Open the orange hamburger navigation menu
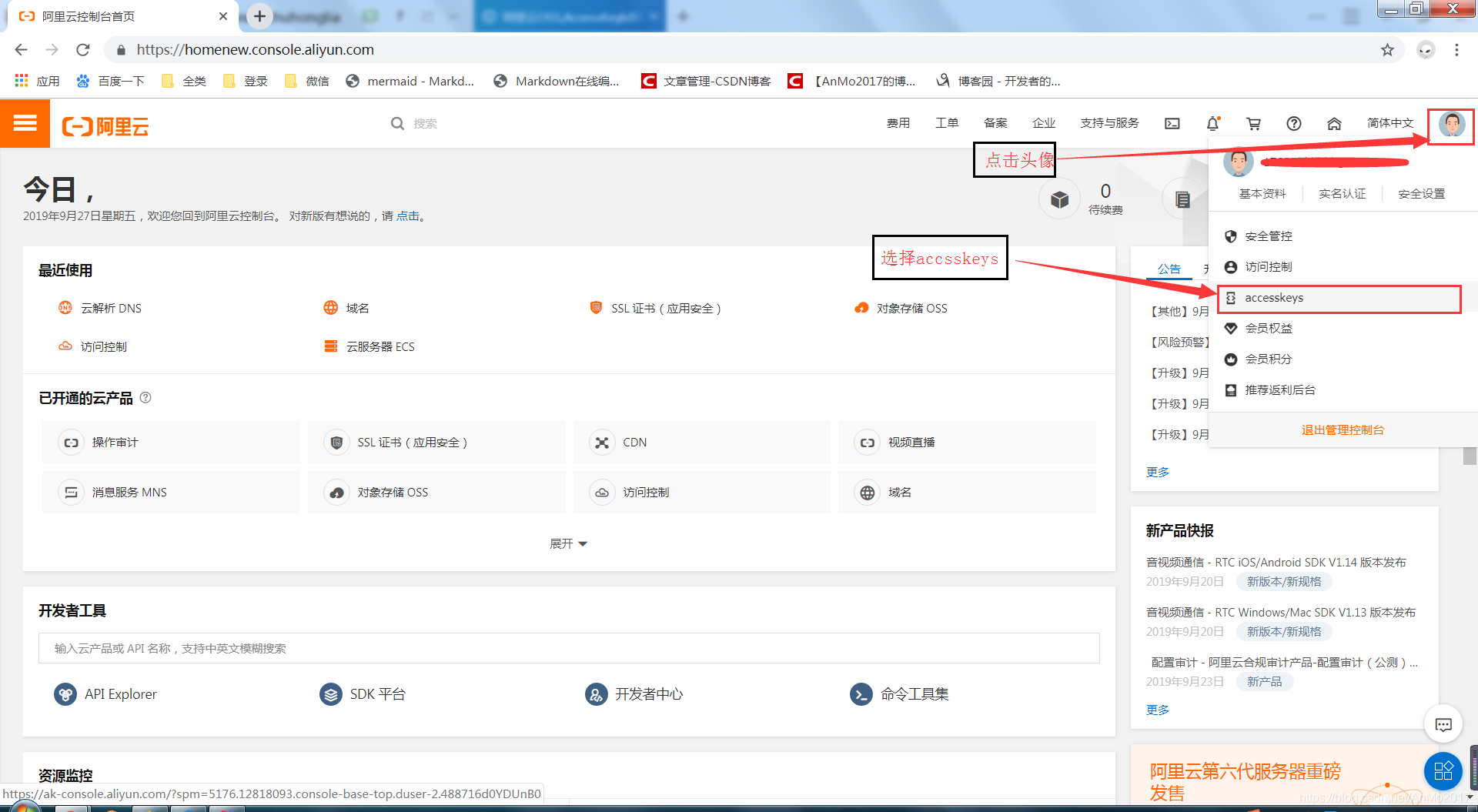The image size is (1478, 812). [x=25, y=123]
